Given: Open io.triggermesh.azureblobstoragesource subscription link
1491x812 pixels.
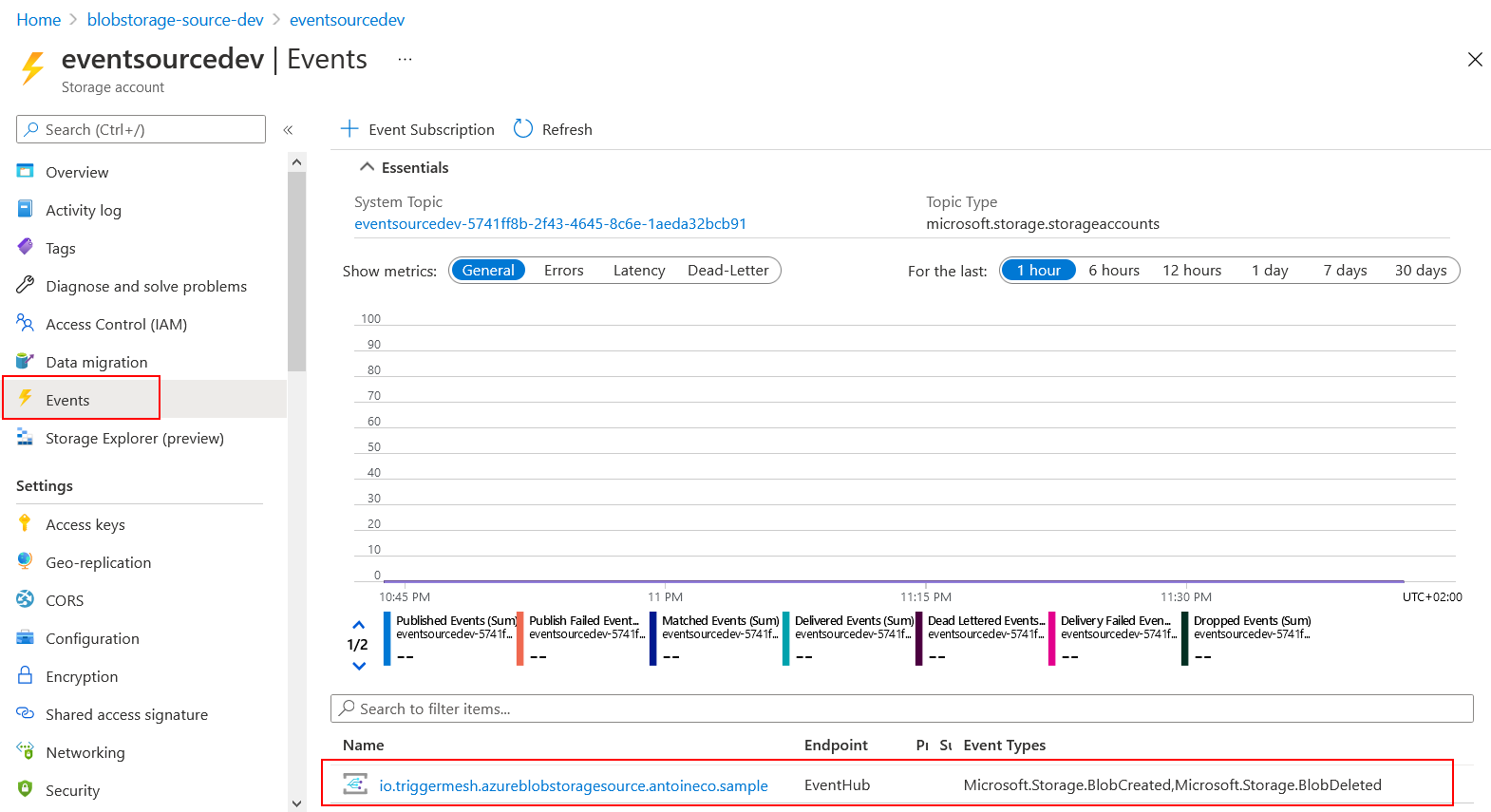Looking at the screenshot, I should point(574,785).
